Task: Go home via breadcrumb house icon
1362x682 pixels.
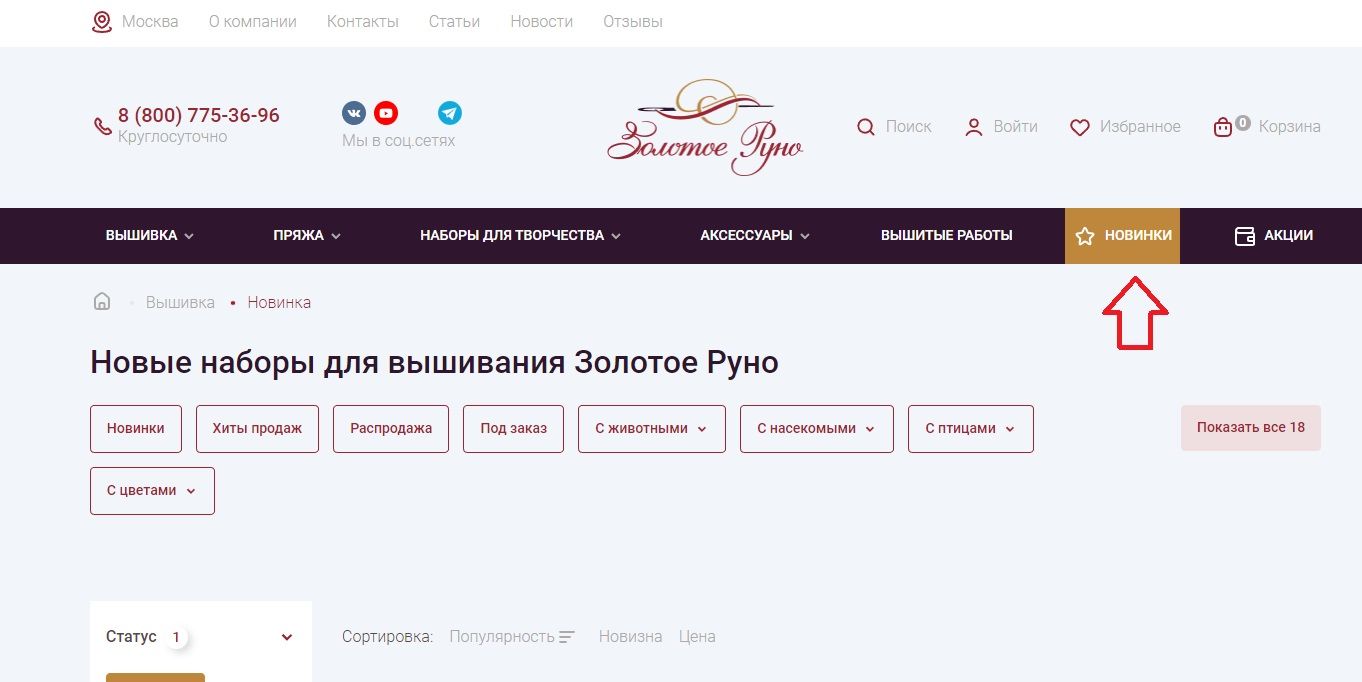Action: (102, 302)
